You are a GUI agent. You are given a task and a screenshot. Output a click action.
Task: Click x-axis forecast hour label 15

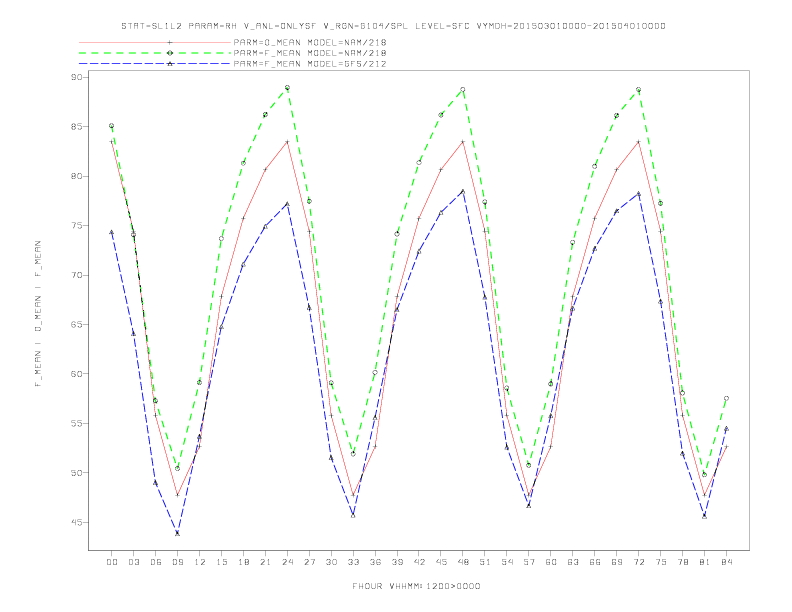[221, 562]
